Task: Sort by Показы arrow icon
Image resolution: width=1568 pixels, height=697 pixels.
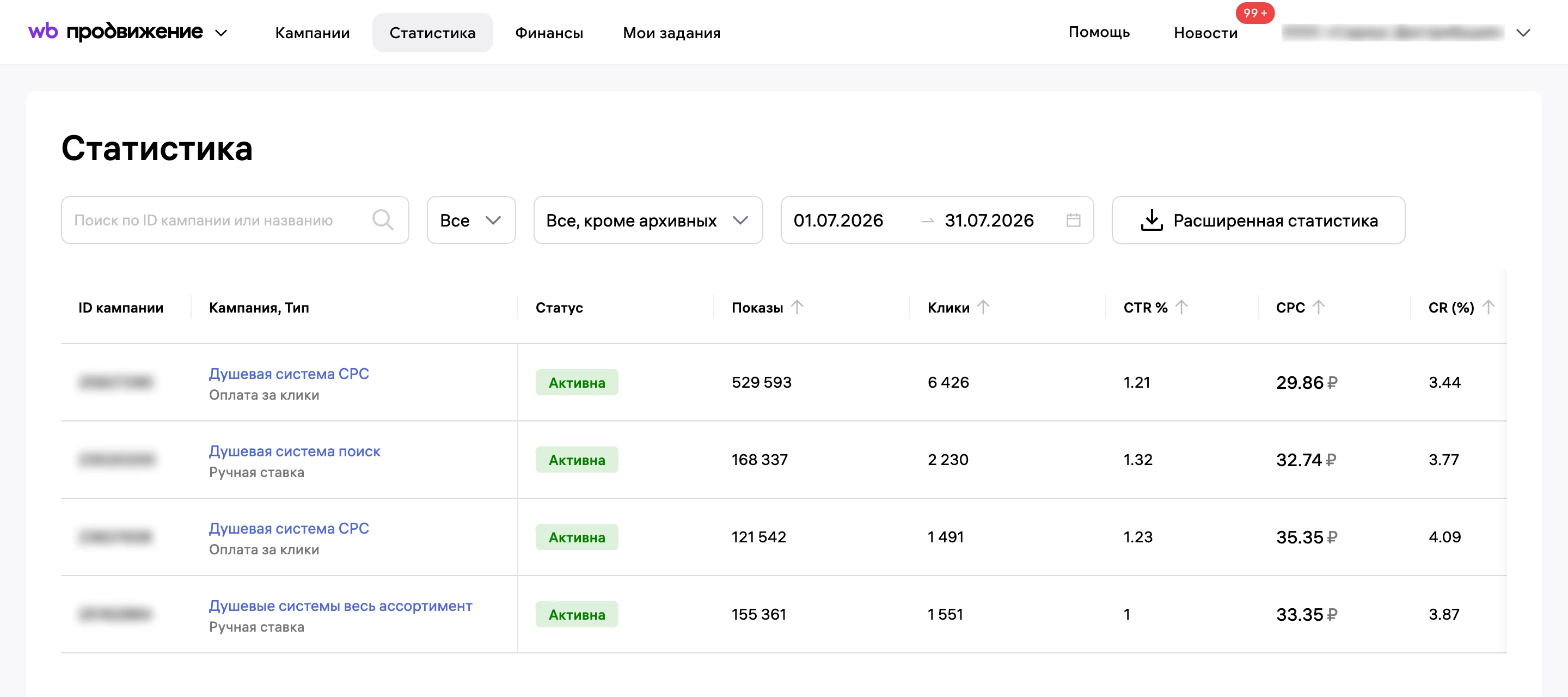Action: coord(797,307)
